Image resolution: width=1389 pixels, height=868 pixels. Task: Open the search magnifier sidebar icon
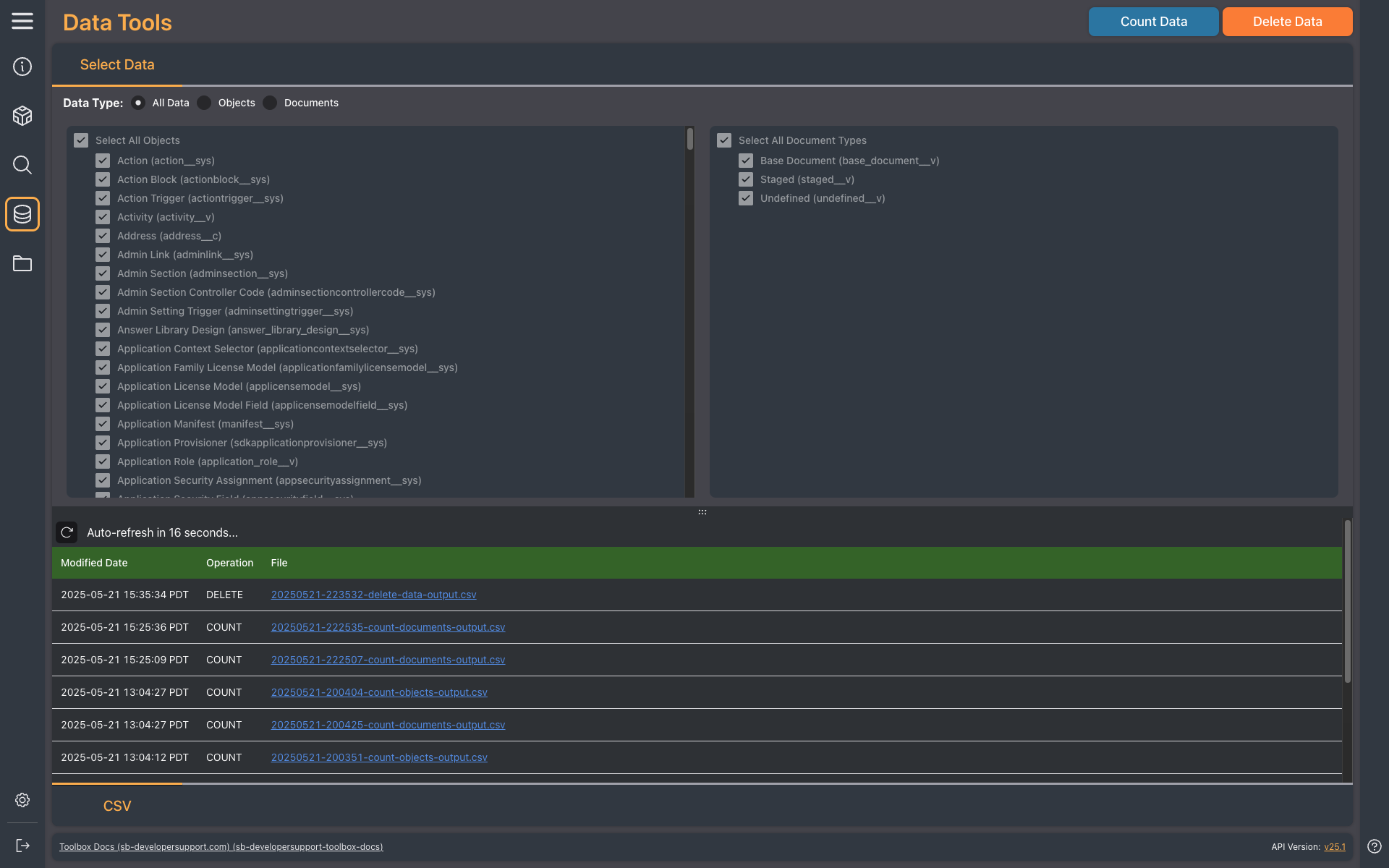[x=22, y=165]
